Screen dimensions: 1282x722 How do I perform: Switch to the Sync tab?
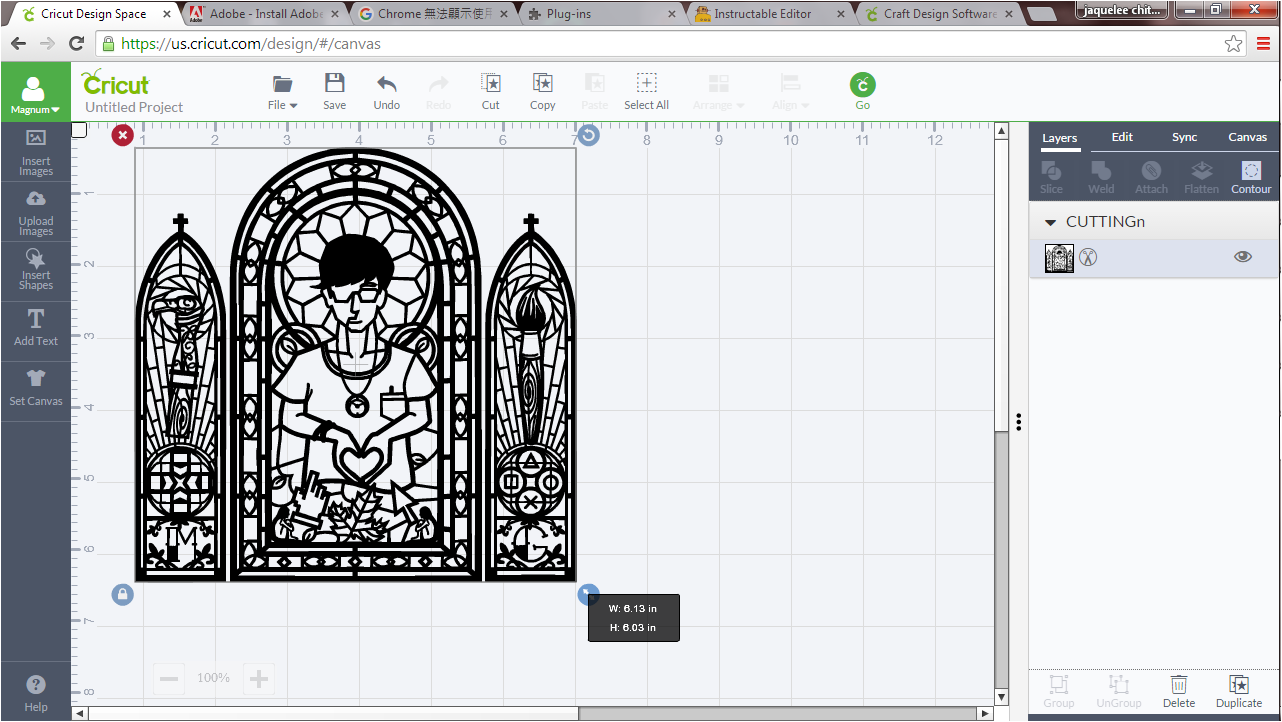click(x=1185, y=137)
